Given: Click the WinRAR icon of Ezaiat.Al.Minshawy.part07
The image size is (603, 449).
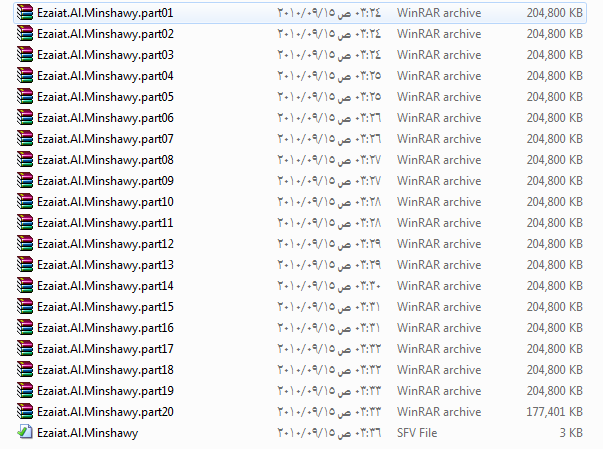Looking at the screenshot, I should 25,139.
